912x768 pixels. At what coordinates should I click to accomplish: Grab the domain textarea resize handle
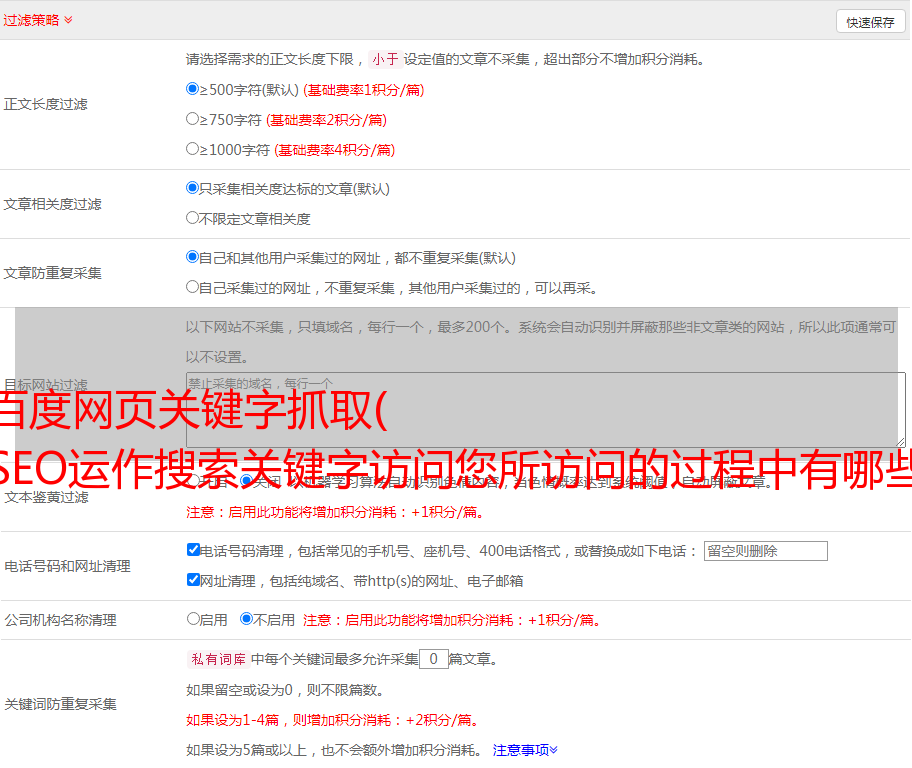[x=900, y=441]
